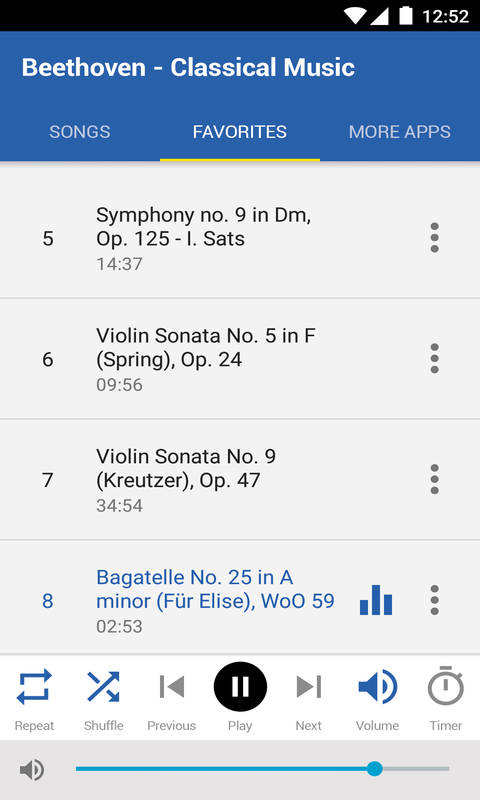Open the sleep Timer icon

pyautogui.click(x=445, y=686)
